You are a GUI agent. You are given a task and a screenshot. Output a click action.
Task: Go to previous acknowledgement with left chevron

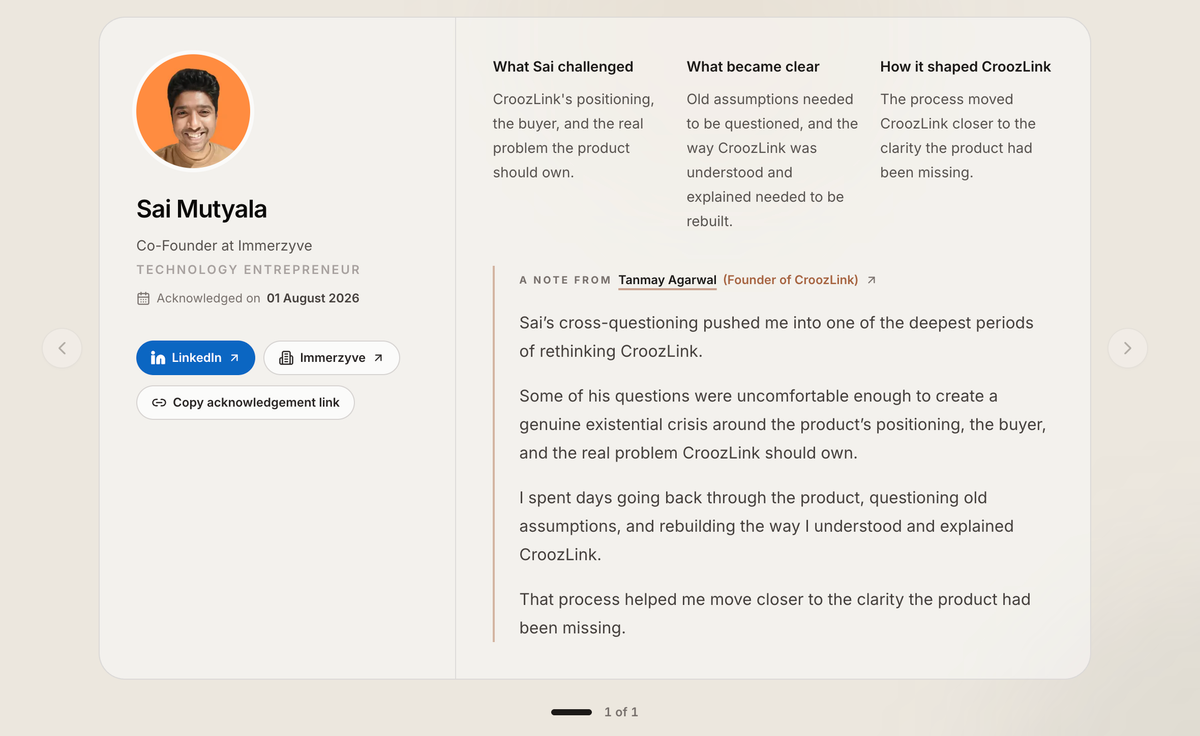tap(62, 348)
